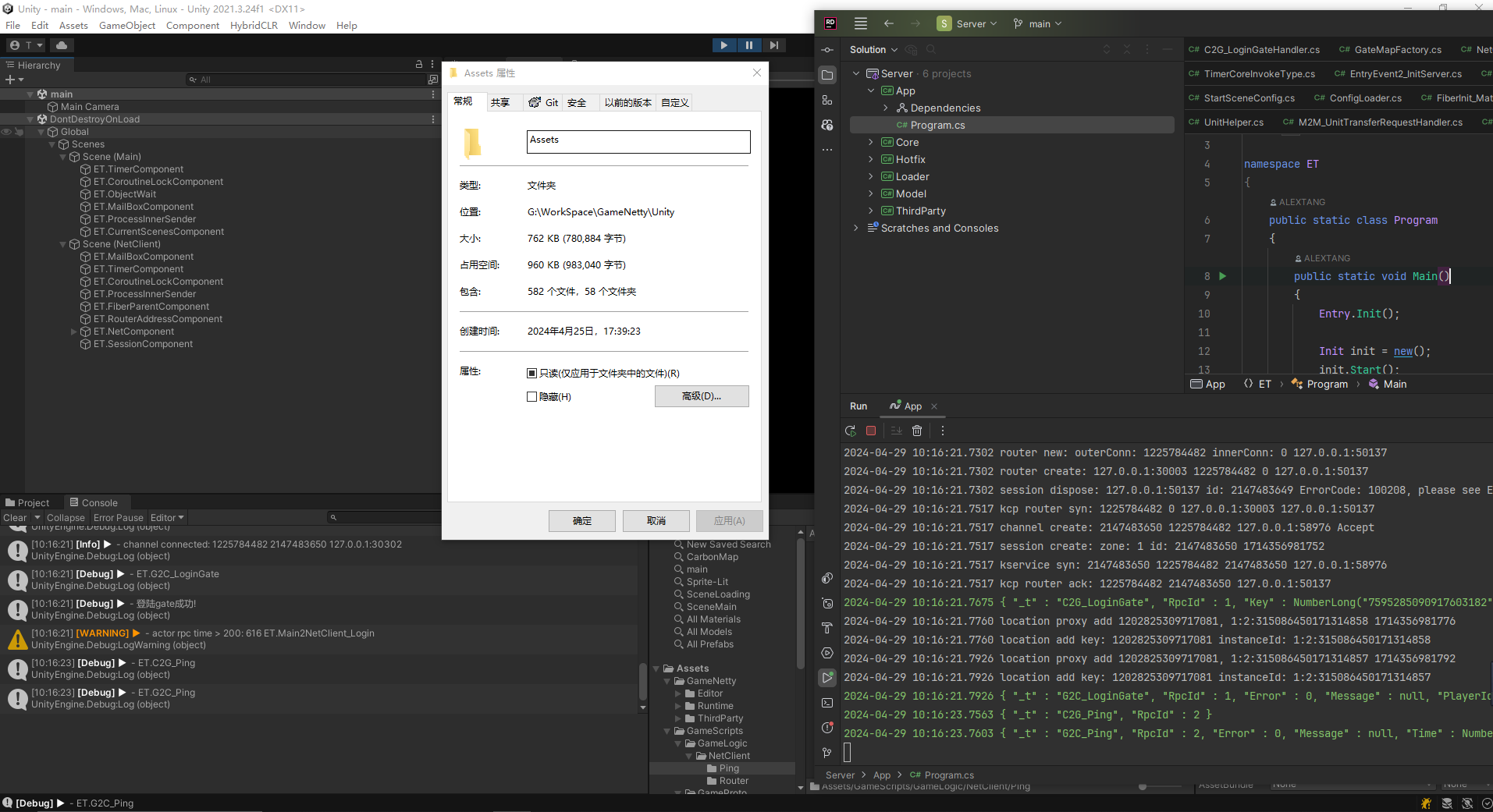The height and width of the screenshot is (812, 1493).
Task: Open Rider Commit tool window icon
Action: pyautogui.click(x=827, y=50)
